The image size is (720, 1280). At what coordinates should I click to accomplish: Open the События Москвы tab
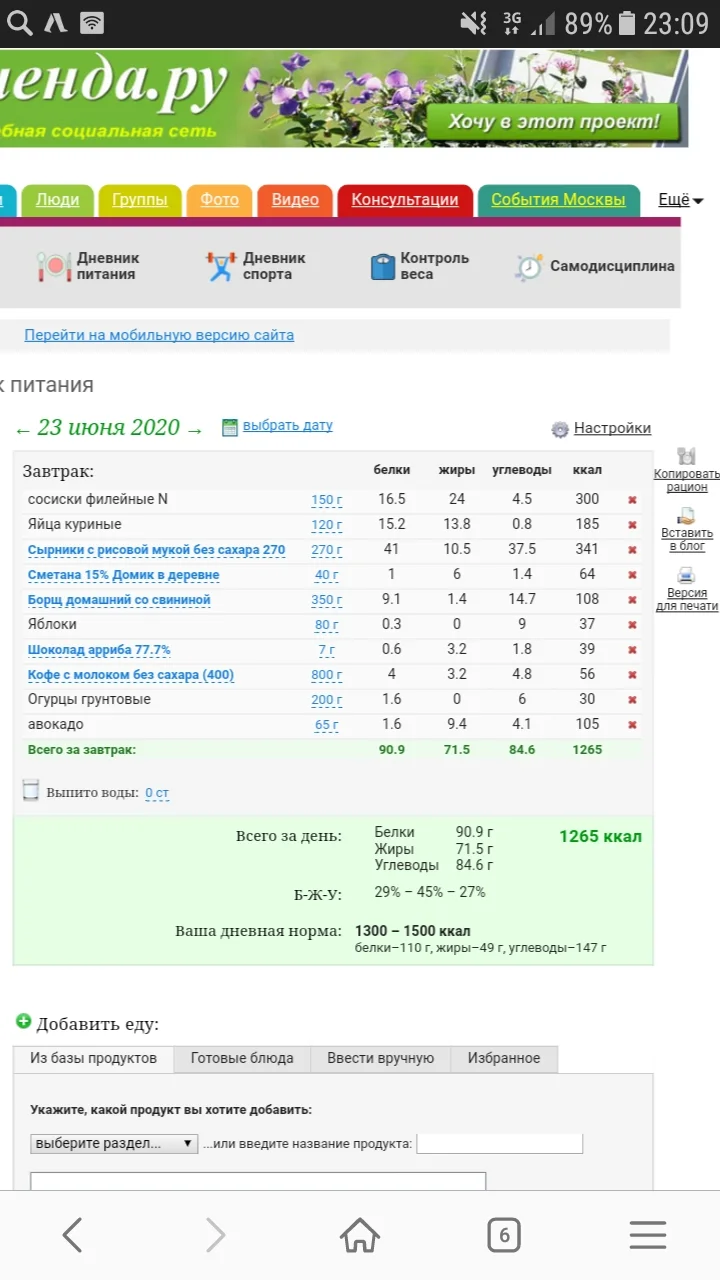coord(558,200)
